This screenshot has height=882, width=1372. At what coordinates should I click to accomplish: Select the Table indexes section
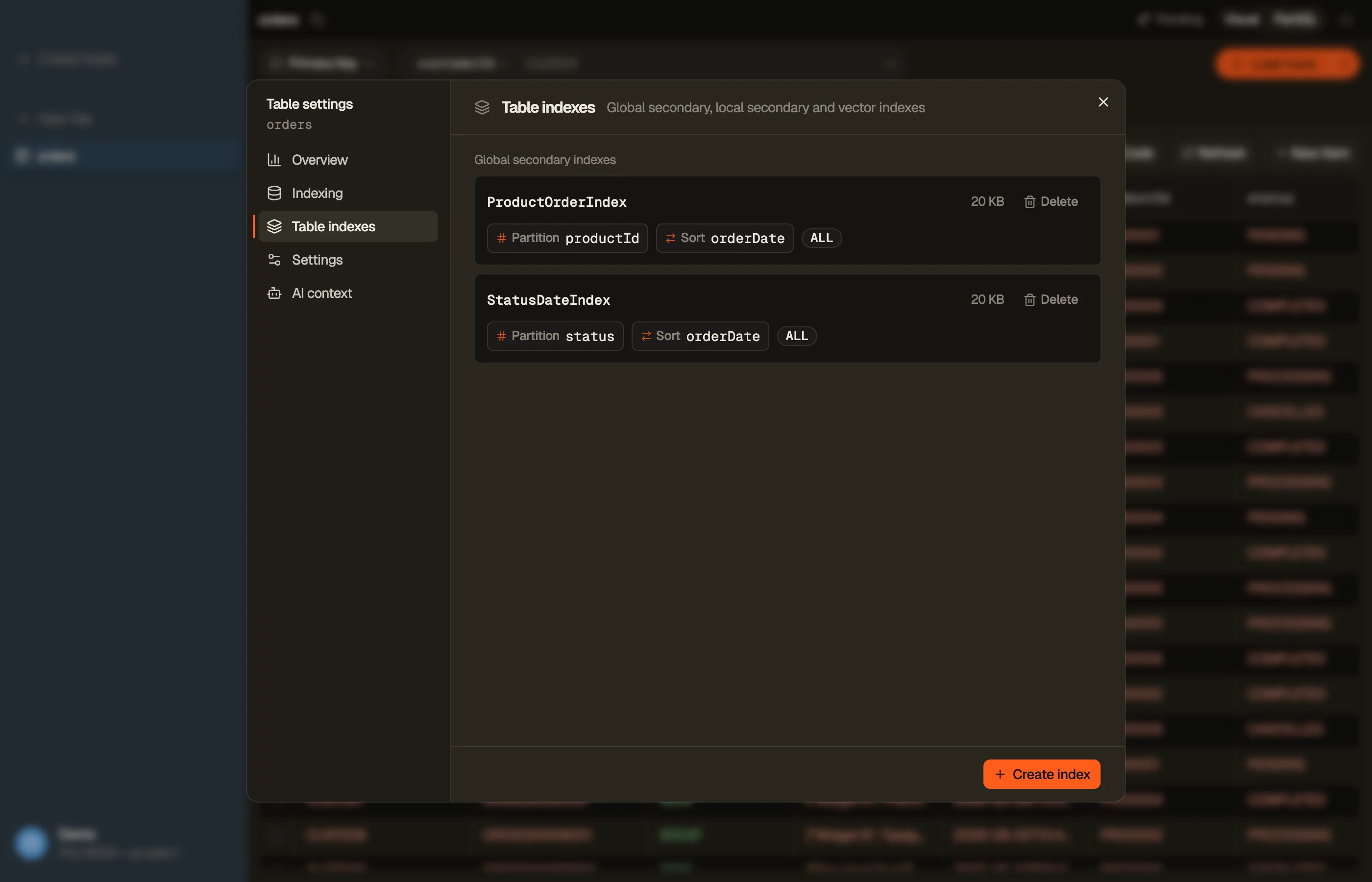click(x=348, y=226)
